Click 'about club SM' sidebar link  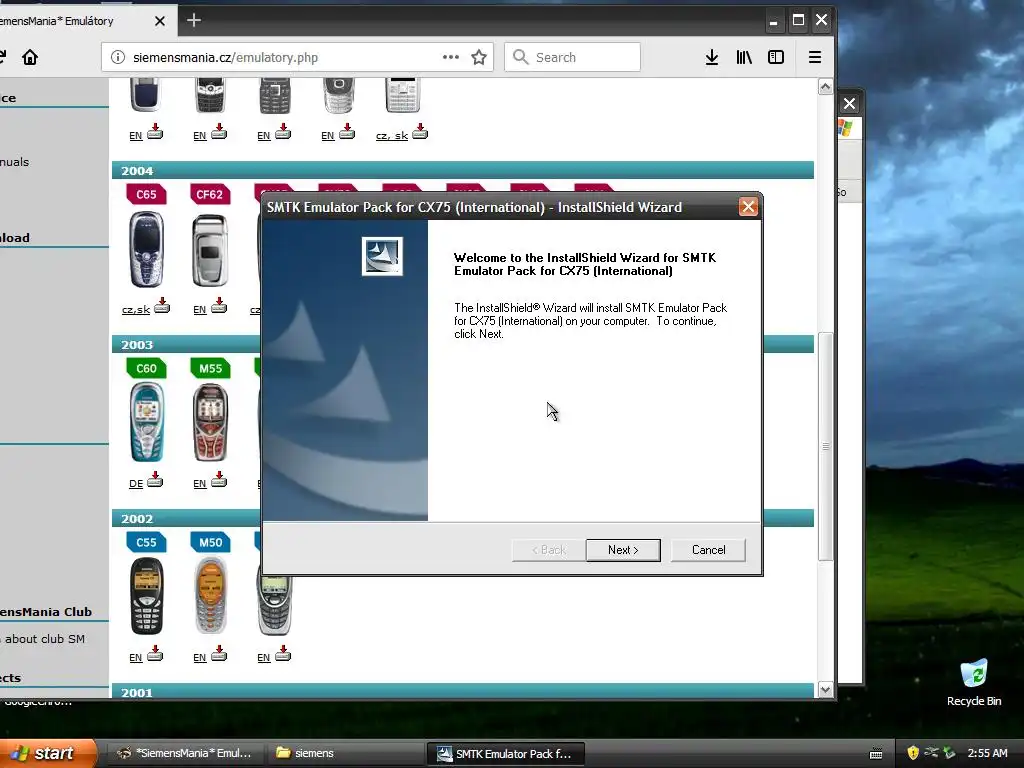tap(45, 639)
